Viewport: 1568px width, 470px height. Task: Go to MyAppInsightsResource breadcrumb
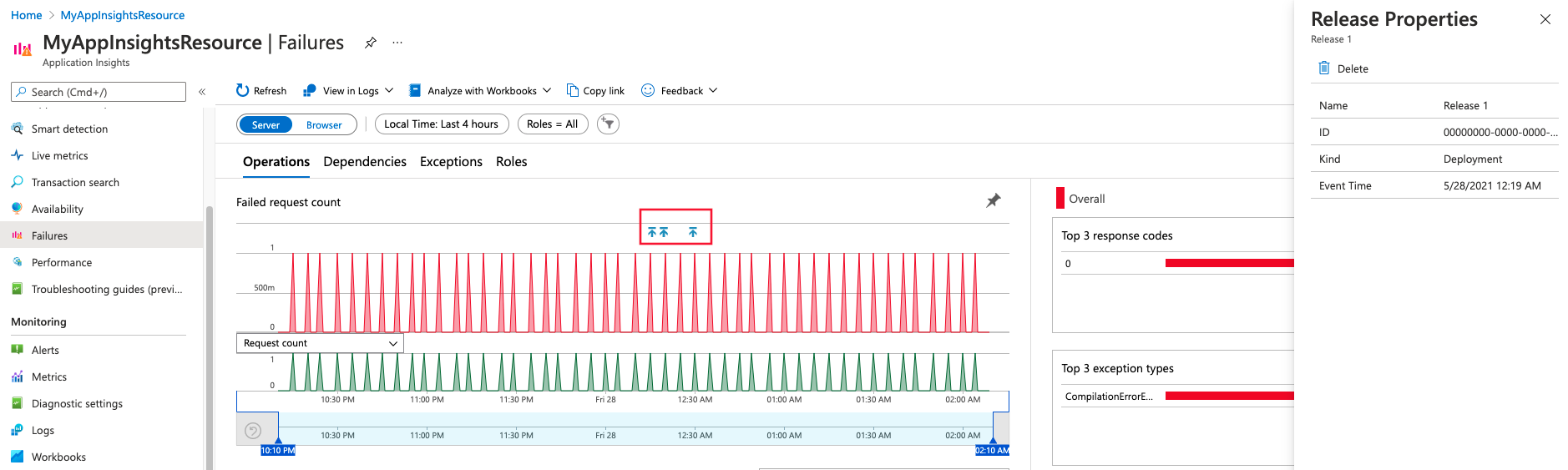[x=123, y=15]
